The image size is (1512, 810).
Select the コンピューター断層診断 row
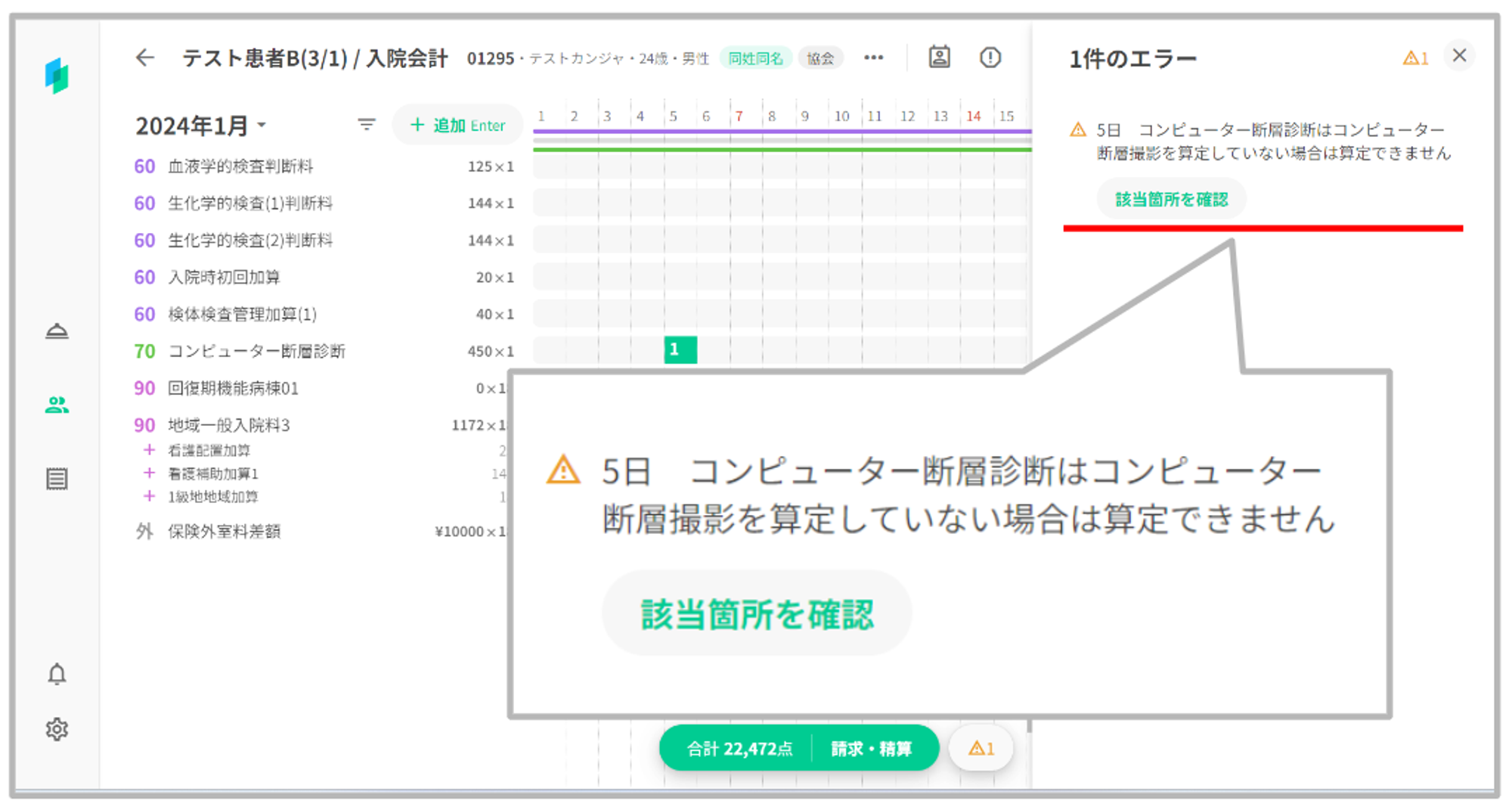pyautogui.click(x=324, y=351)
